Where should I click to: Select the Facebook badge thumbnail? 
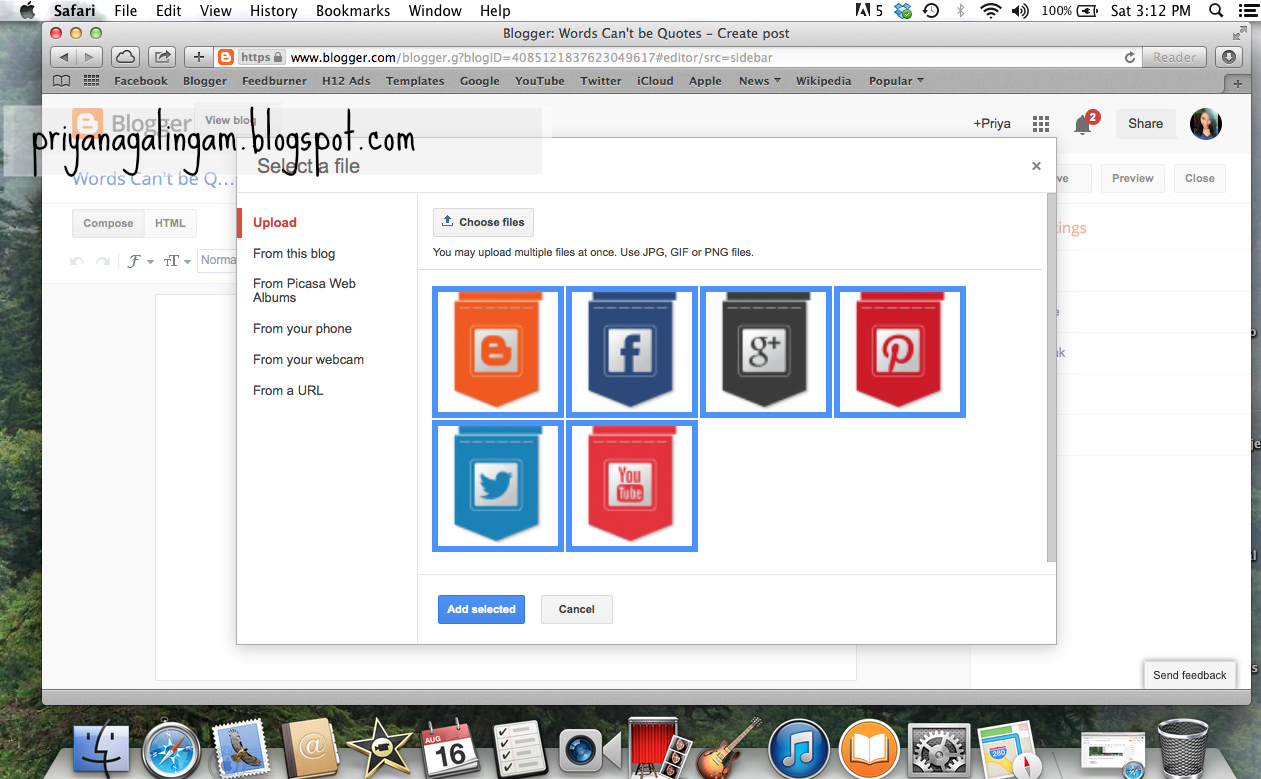(x=632, y=351)
